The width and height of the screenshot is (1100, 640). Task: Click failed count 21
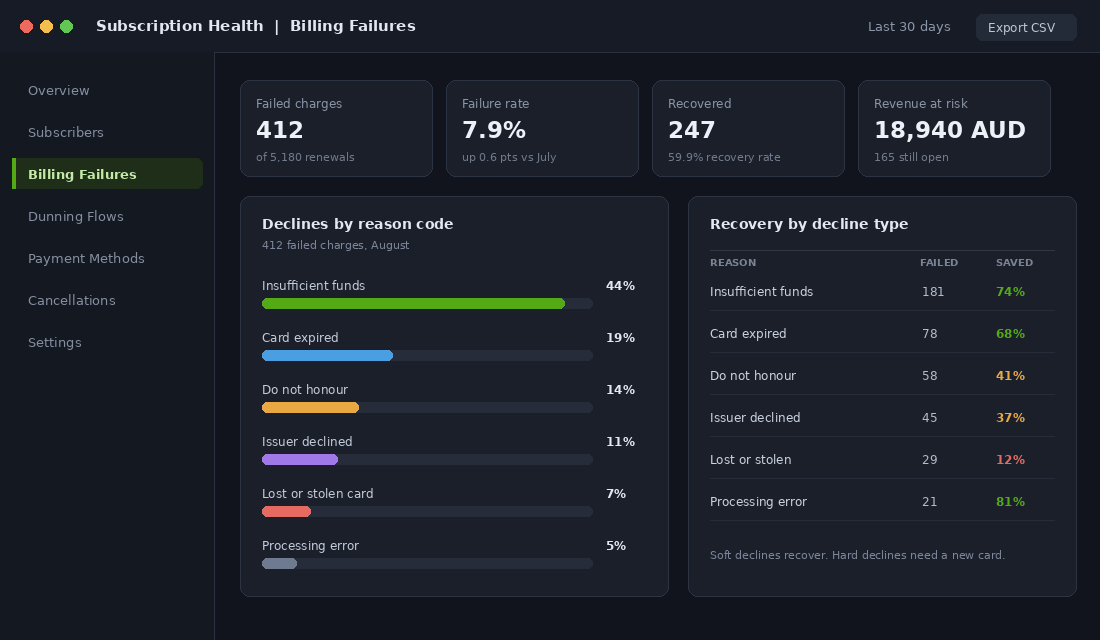(930, 502)
